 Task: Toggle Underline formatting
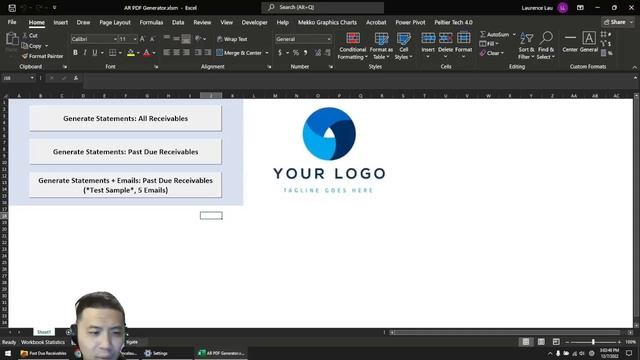pyautogui.click(x=95, y=53)
